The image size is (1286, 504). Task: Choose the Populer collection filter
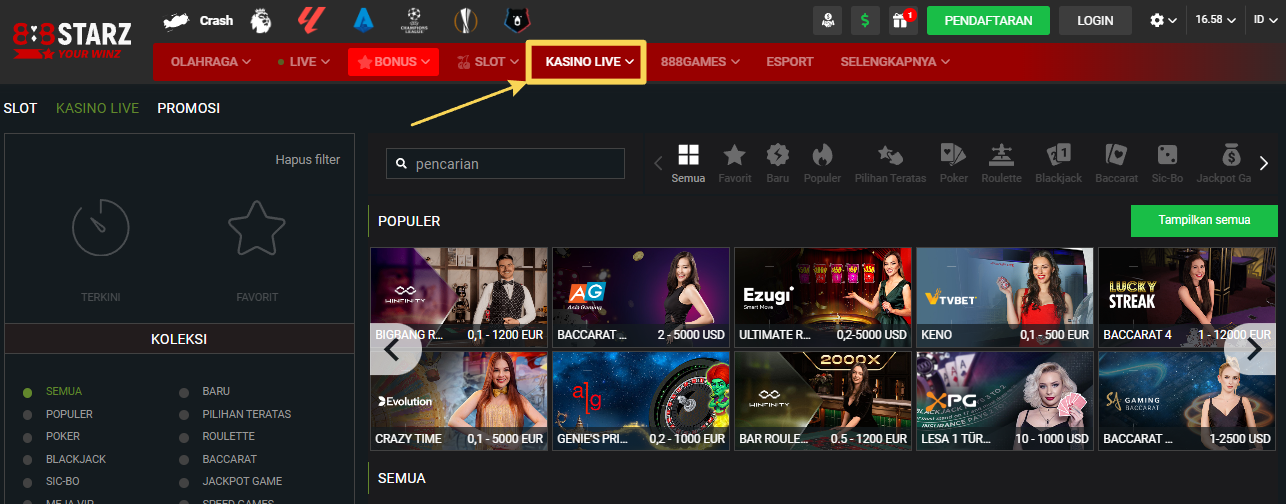point(69,414)
